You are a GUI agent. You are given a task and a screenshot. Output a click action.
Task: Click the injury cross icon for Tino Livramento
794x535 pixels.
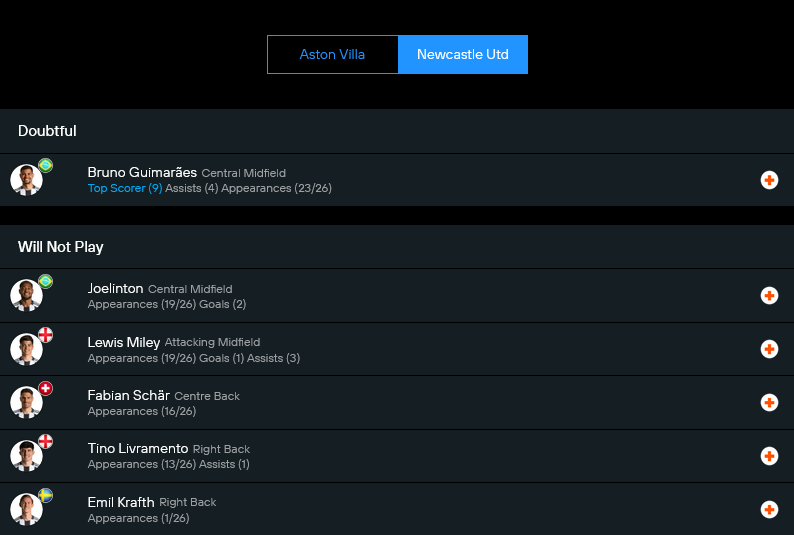(769, 456)
